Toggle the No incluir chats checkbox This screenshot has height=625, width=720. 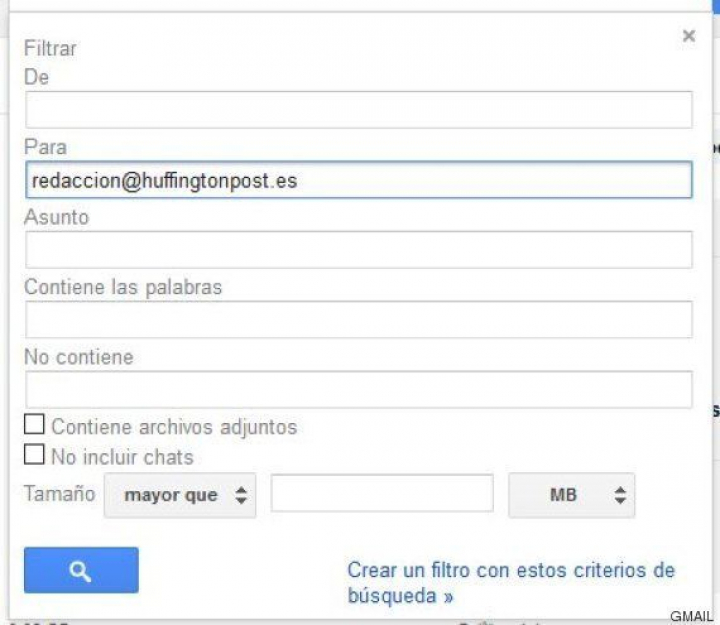coord(35,455)
